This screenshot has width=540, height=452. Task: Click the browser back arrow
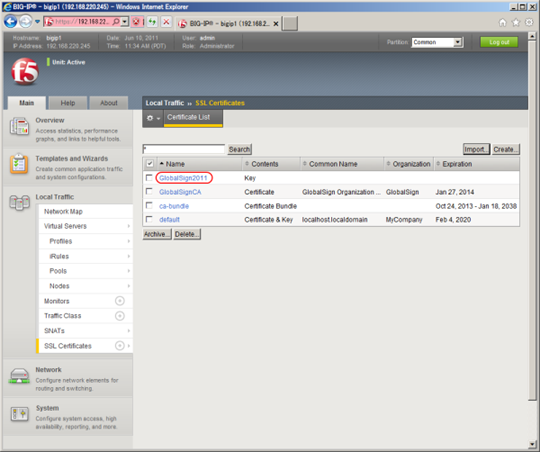point(10,22)
